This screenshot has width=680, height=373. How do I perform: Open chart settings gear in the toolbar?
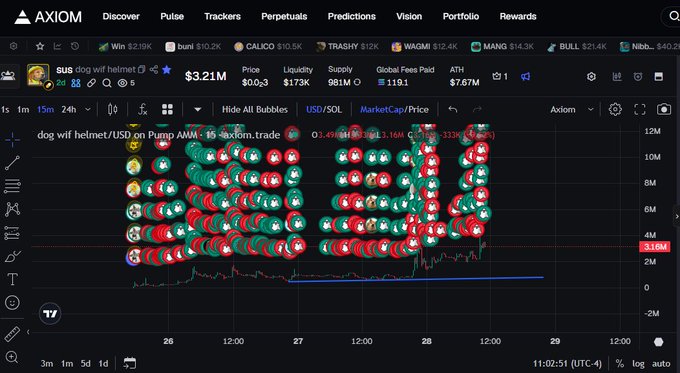(x=615, y=110)
